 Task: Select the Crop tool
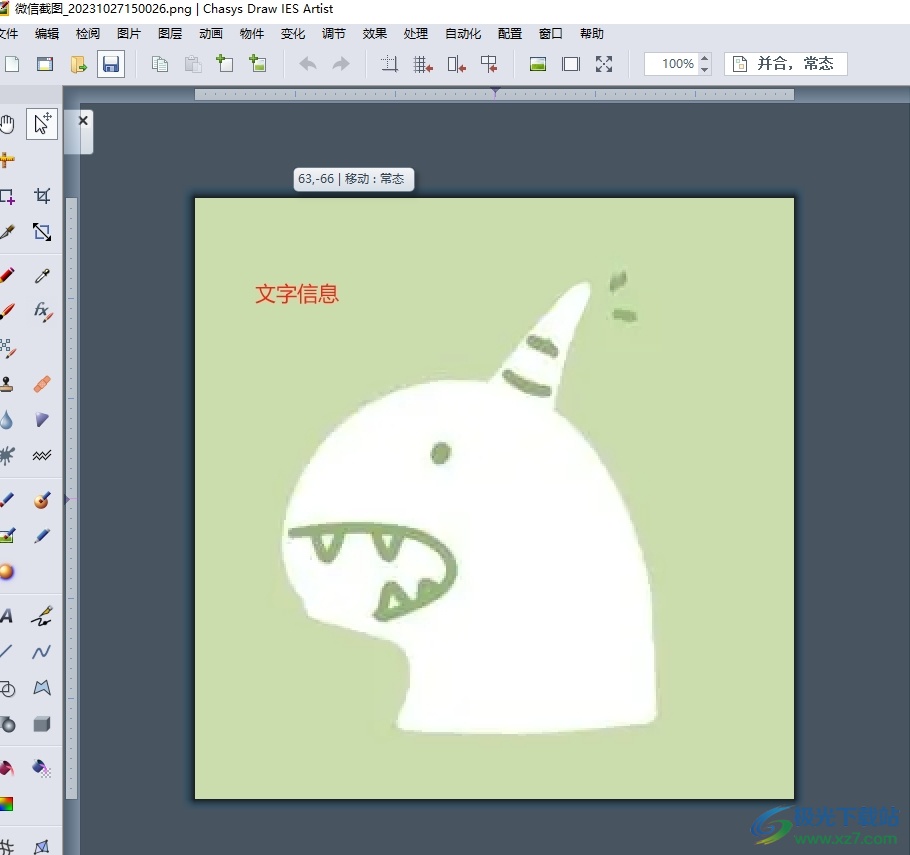point(42,196)
